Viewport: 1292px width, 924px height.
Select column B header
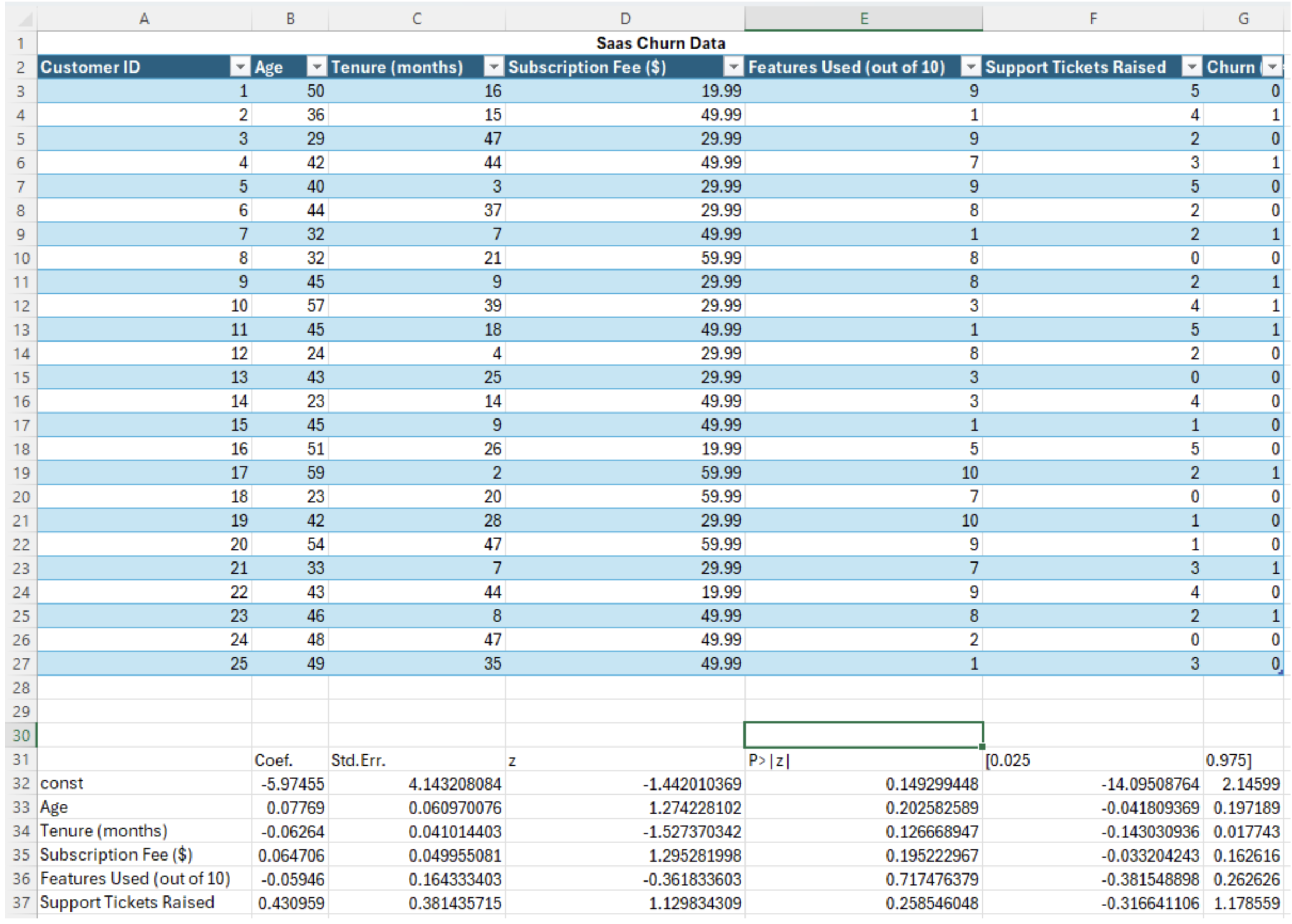[290, 19]
